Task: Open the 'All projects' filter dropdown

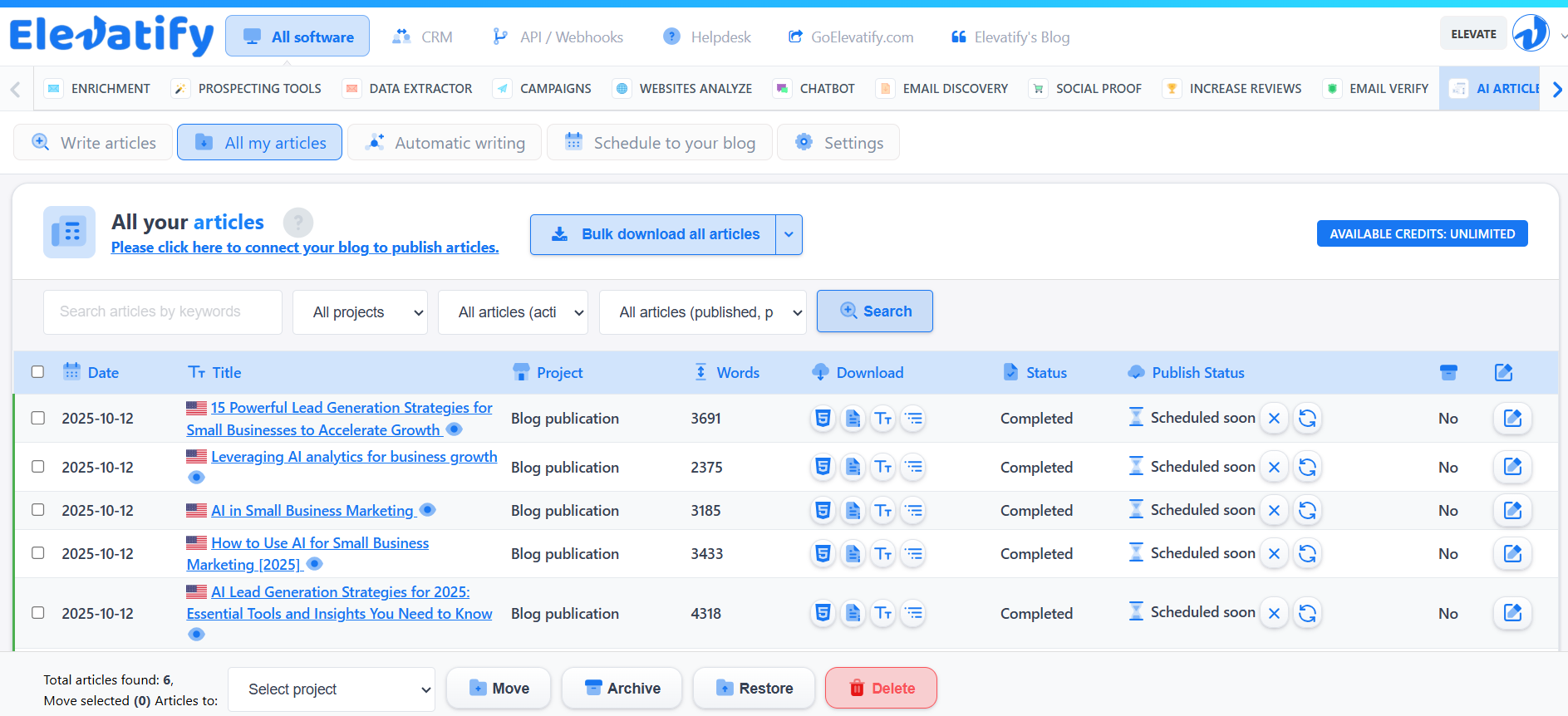Action: point(360,312)
